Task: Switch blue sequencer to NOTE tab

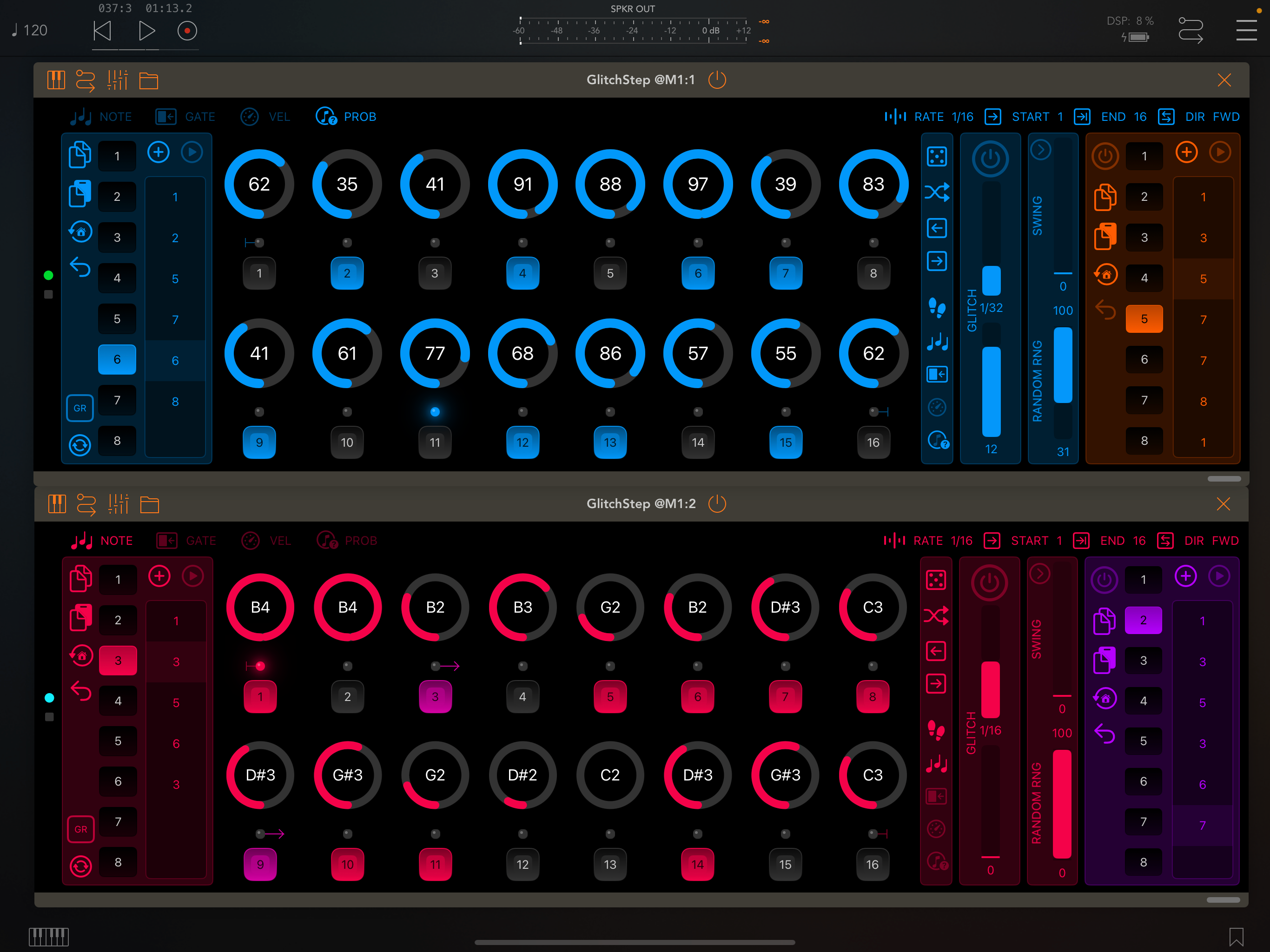Action: [x=101, y=117]
